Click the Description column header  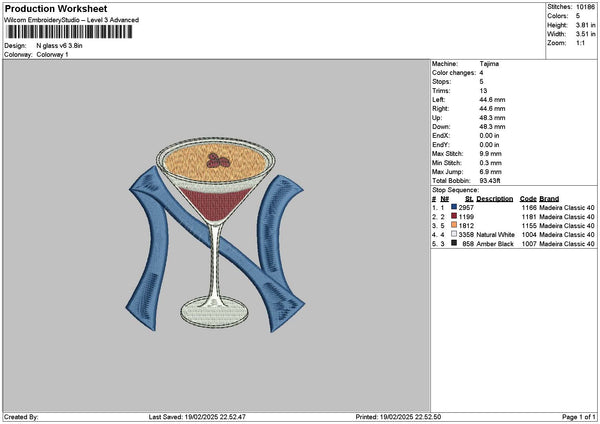pos(494,199)
